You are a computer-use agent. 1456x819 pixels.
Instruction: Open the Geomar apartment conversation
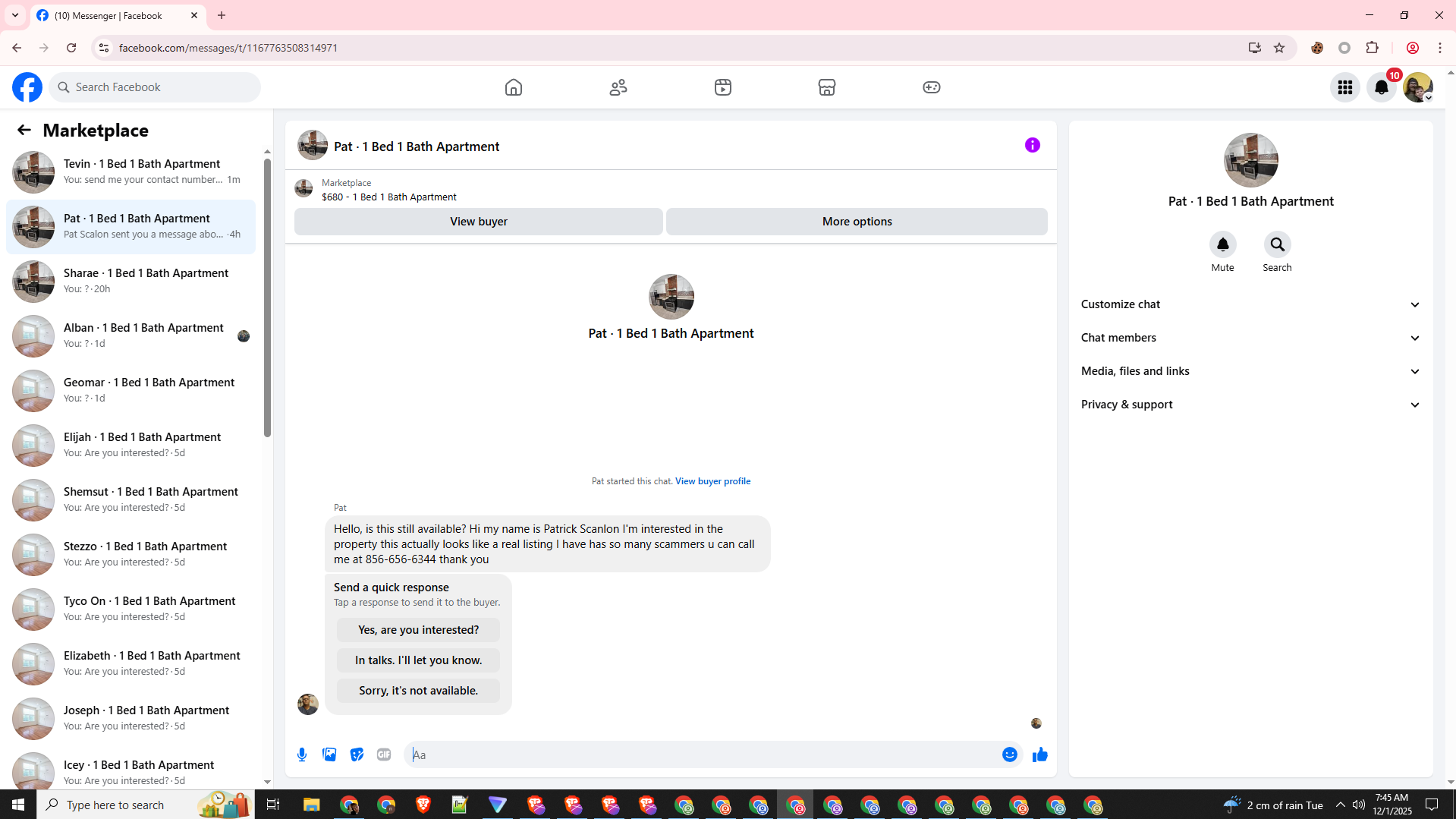(x=131, y=391)
